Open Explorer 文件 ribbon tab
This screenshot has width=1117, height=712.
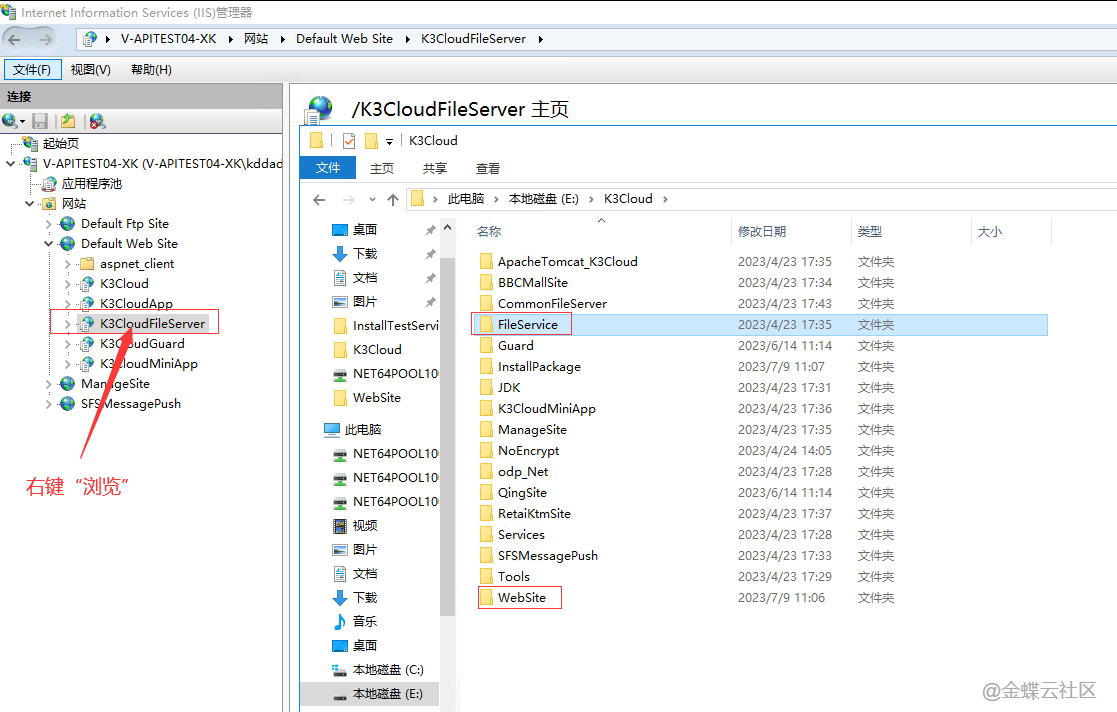(x=328, y=167)
